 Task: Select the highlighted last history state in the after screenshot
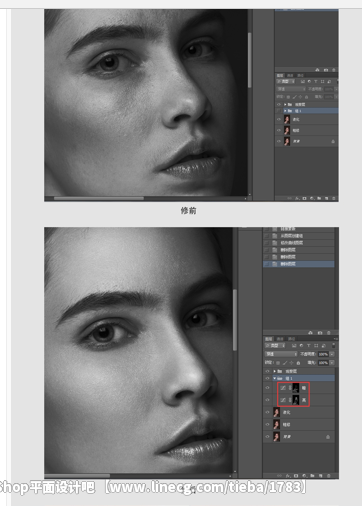[299, 264]
